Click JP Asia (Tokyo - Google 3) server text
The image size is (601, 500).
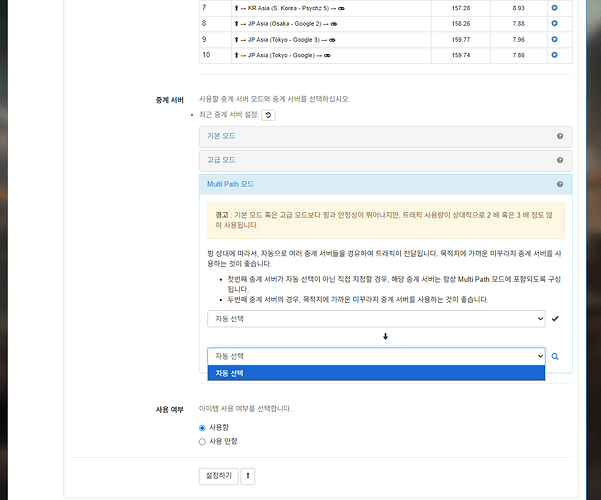pos(284,39)
